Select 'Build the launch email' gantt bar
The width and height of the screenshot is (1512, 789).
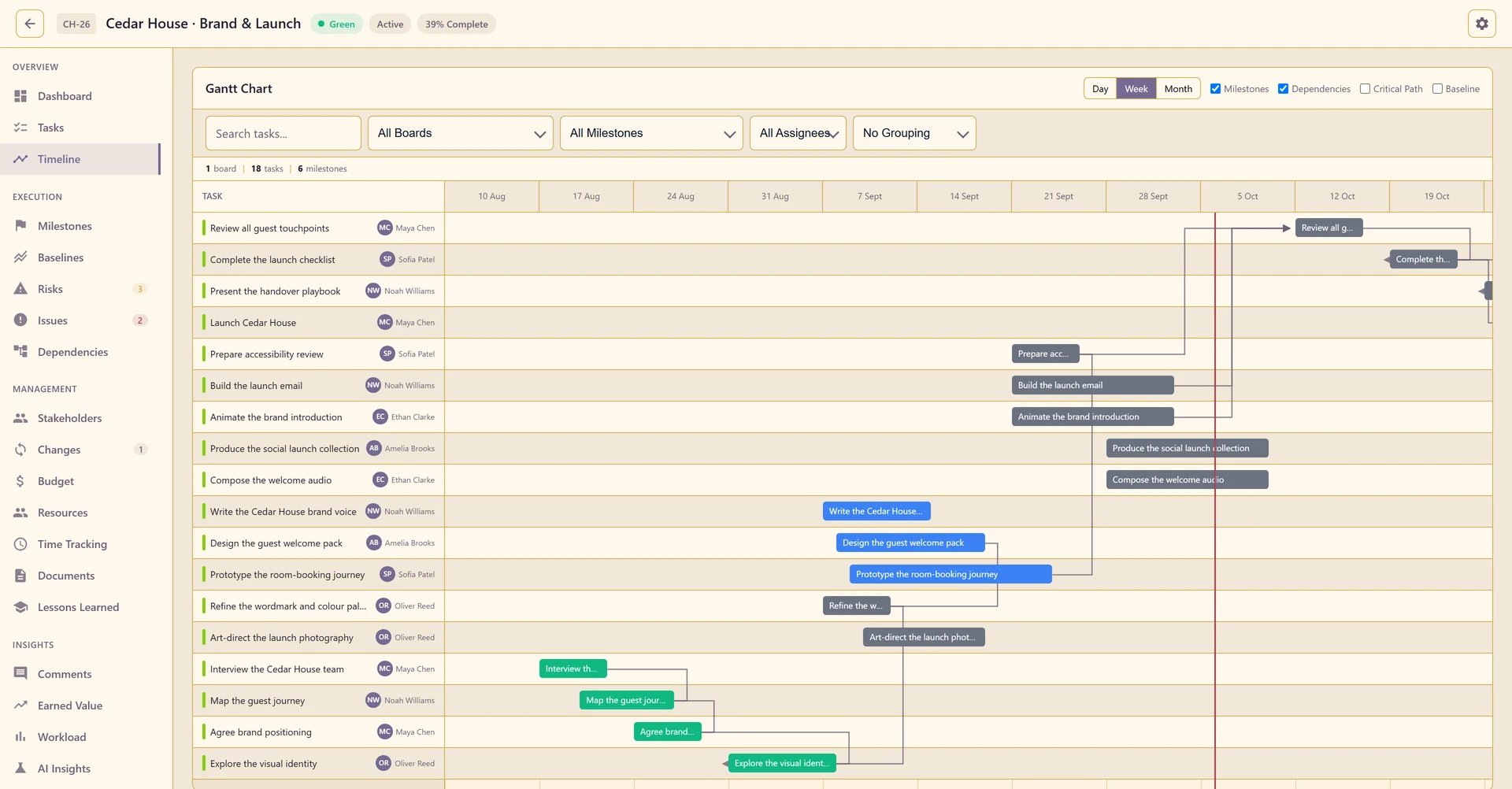click(1092, 385)
